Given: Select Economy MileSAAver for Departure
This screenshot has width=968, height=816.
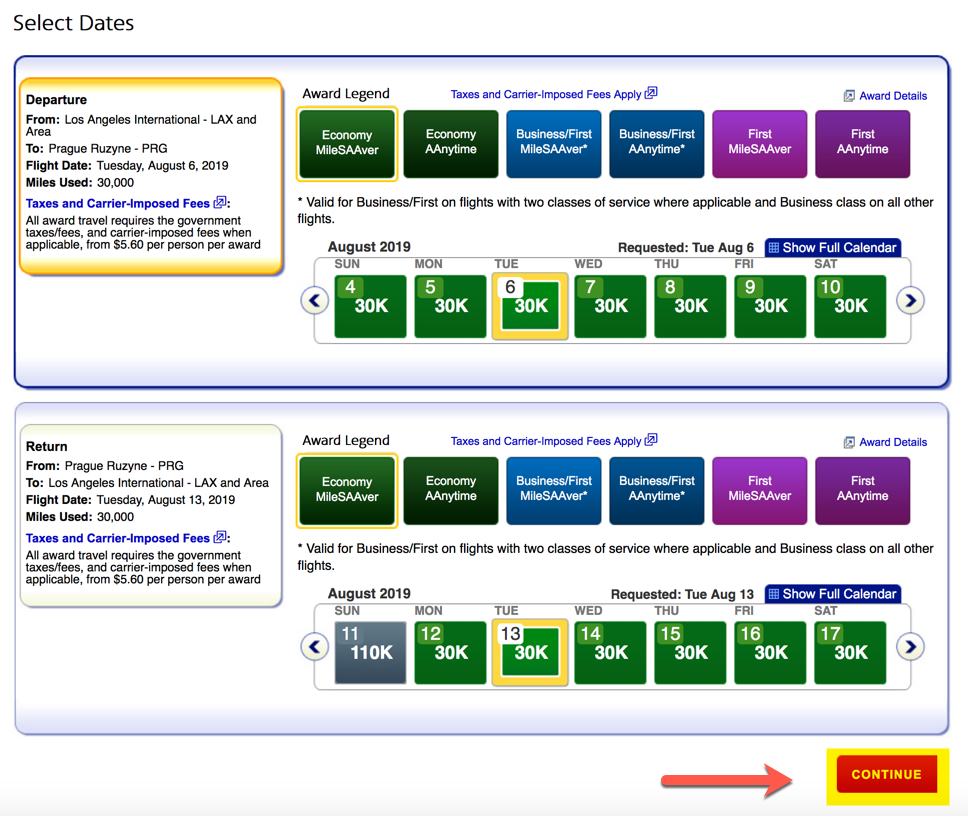Looking at the screenshot, I should (x=347, y=143).
